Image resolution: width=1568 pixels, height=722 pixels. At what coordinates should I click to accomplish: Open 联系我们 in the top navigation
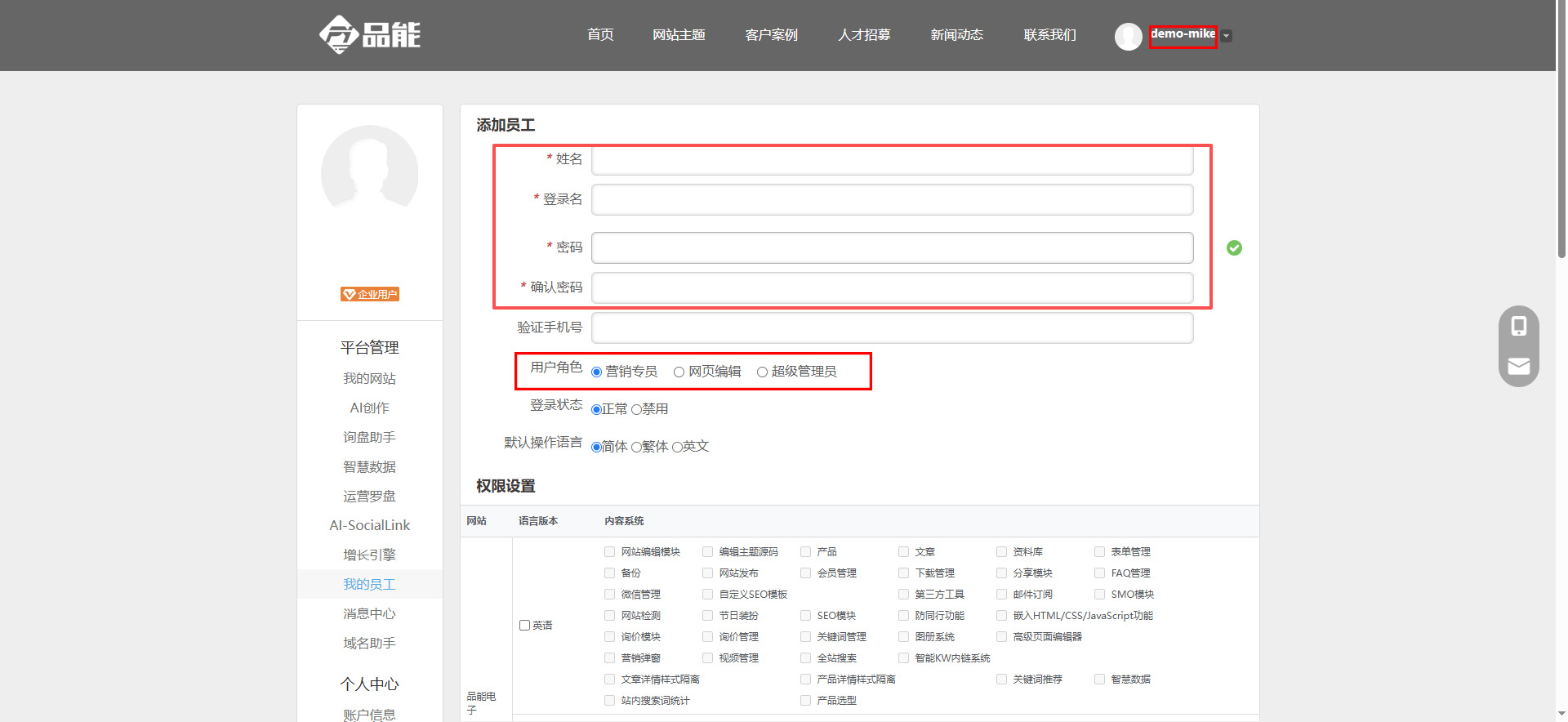[x=1049, y=35]
